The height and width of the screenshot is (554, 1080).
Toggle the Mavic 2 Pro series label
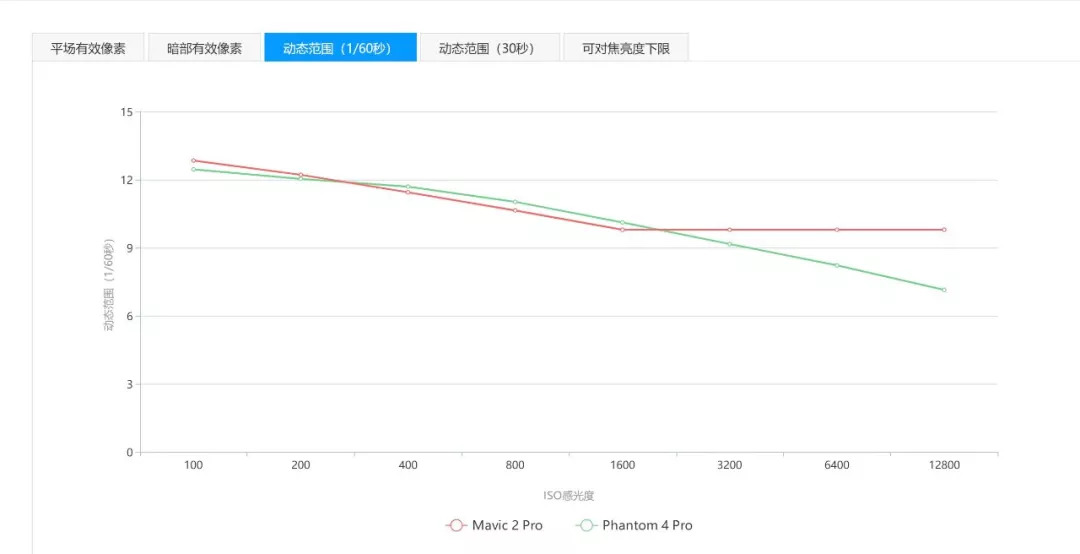click(507, 525)
